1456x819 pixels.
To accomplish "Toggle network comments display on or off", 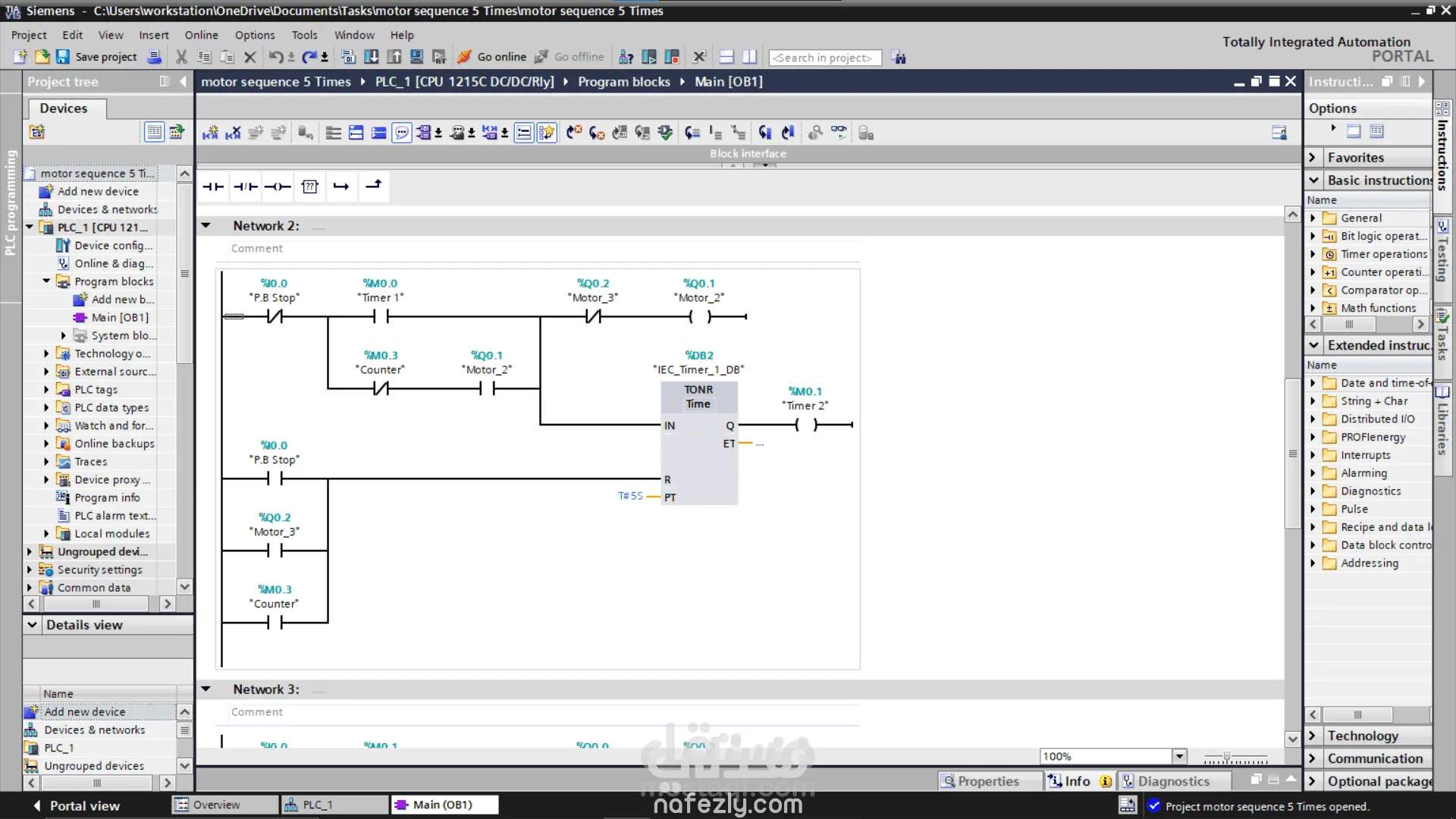I will [x=402, y=133].
